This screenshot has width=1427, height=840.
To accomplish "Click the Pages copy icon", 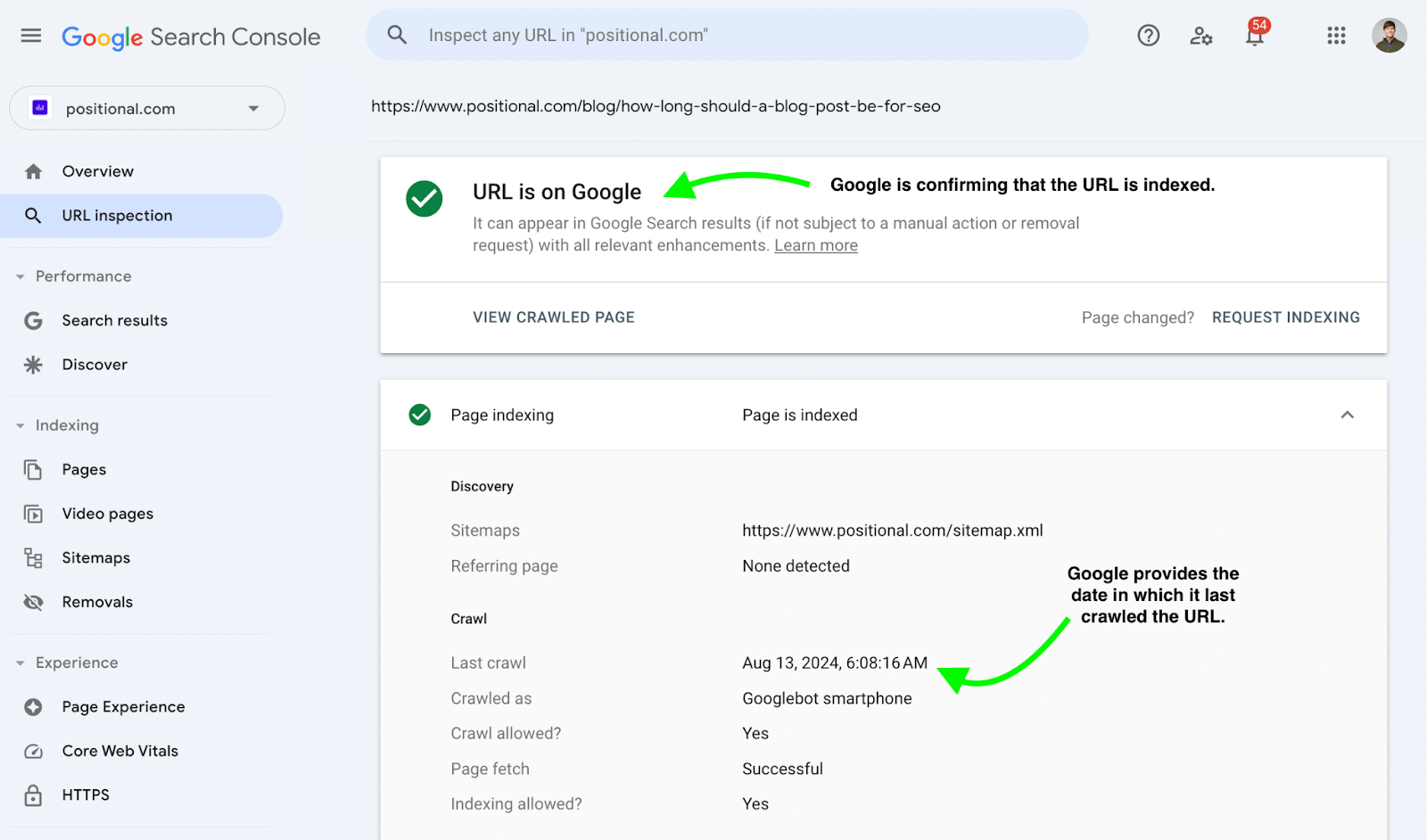I will [33, 470].
